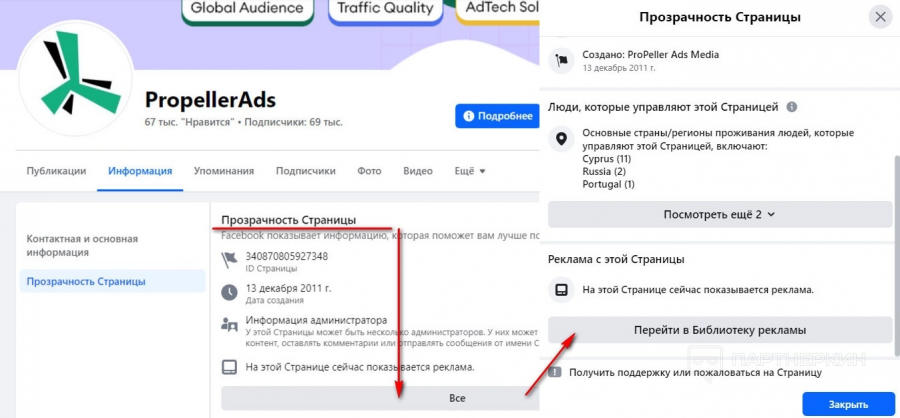Switch to the Упоминания tab

click(224, 171)
